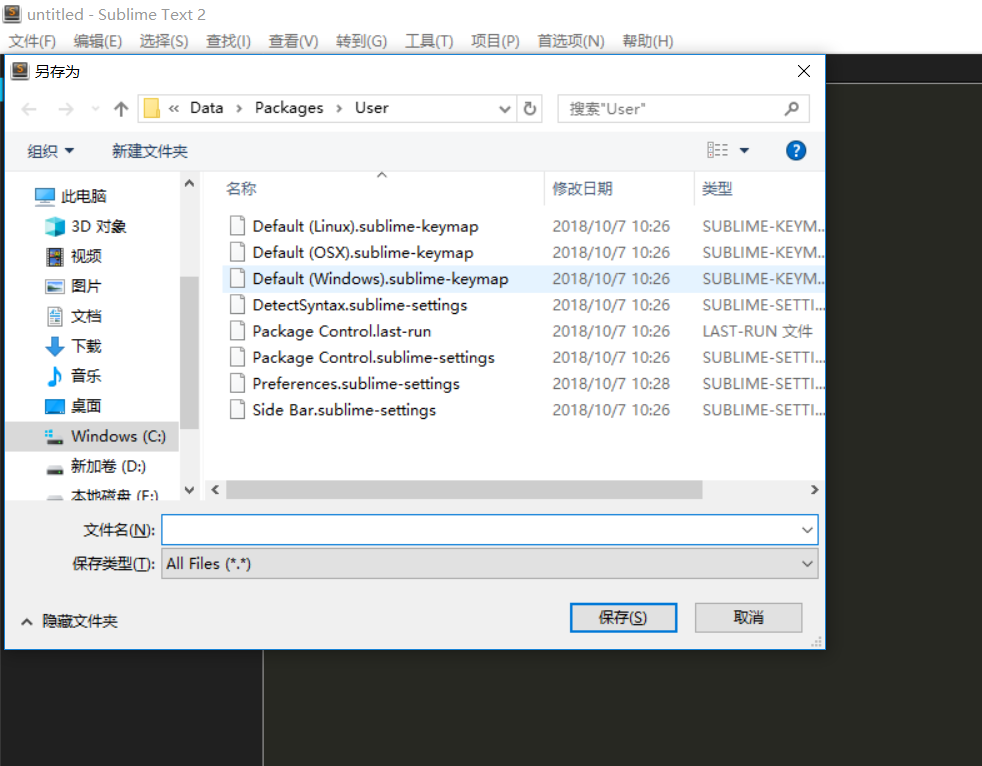Select Preferences.sublime-settings file
The height and width of the screenshot is (766, 982).
[356, 384]
